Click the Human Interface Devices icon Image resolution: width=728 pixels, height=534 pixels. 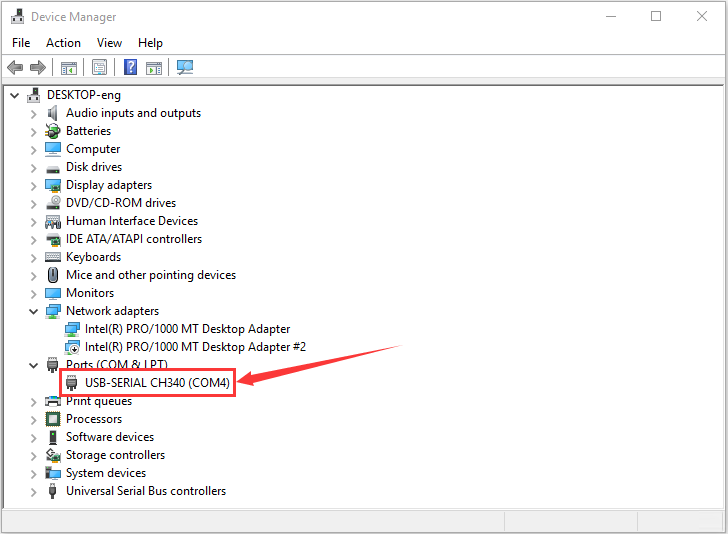coord(53,221)
